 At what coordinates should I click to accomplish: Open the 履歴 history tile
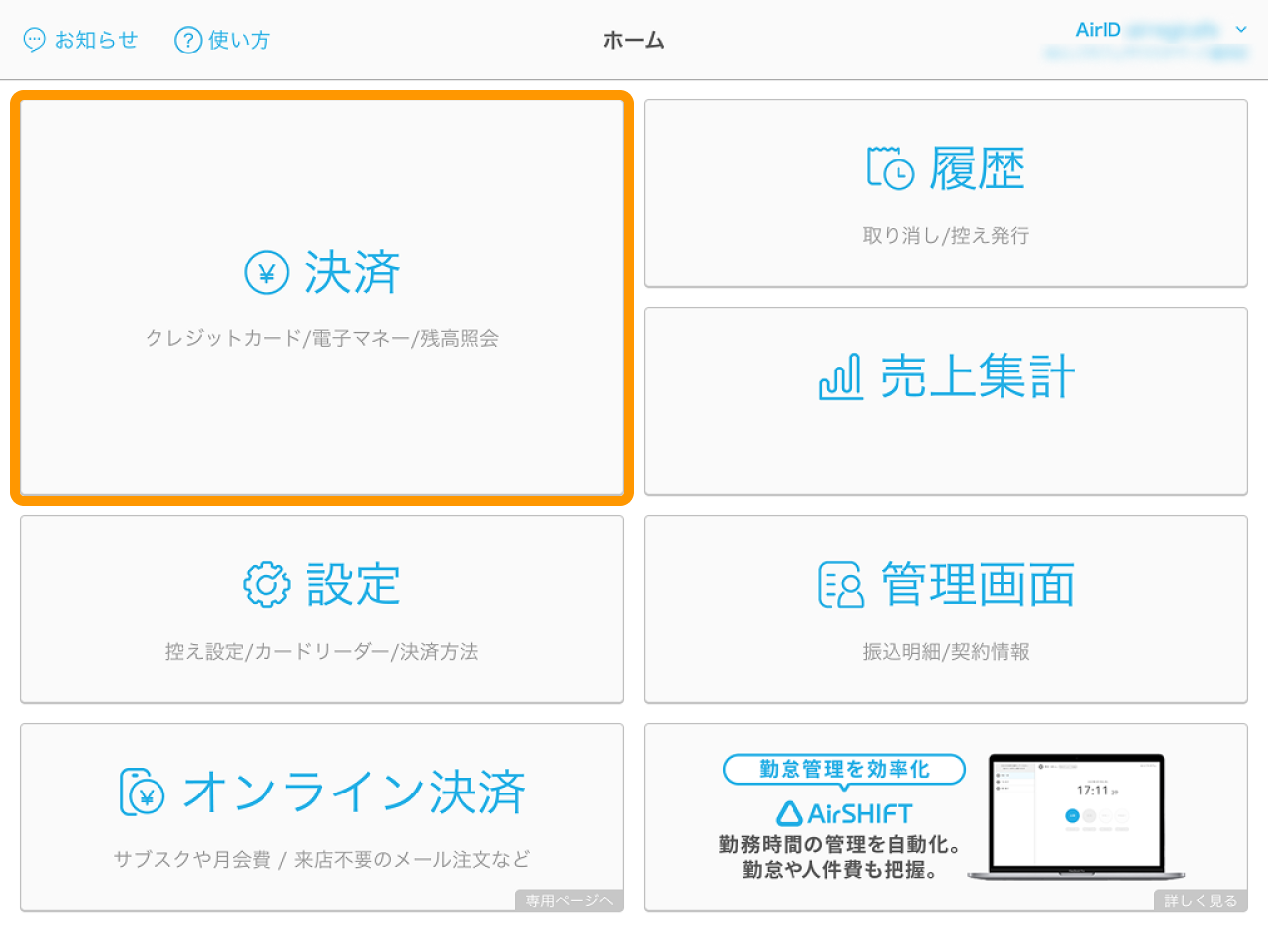coord(946,193)
